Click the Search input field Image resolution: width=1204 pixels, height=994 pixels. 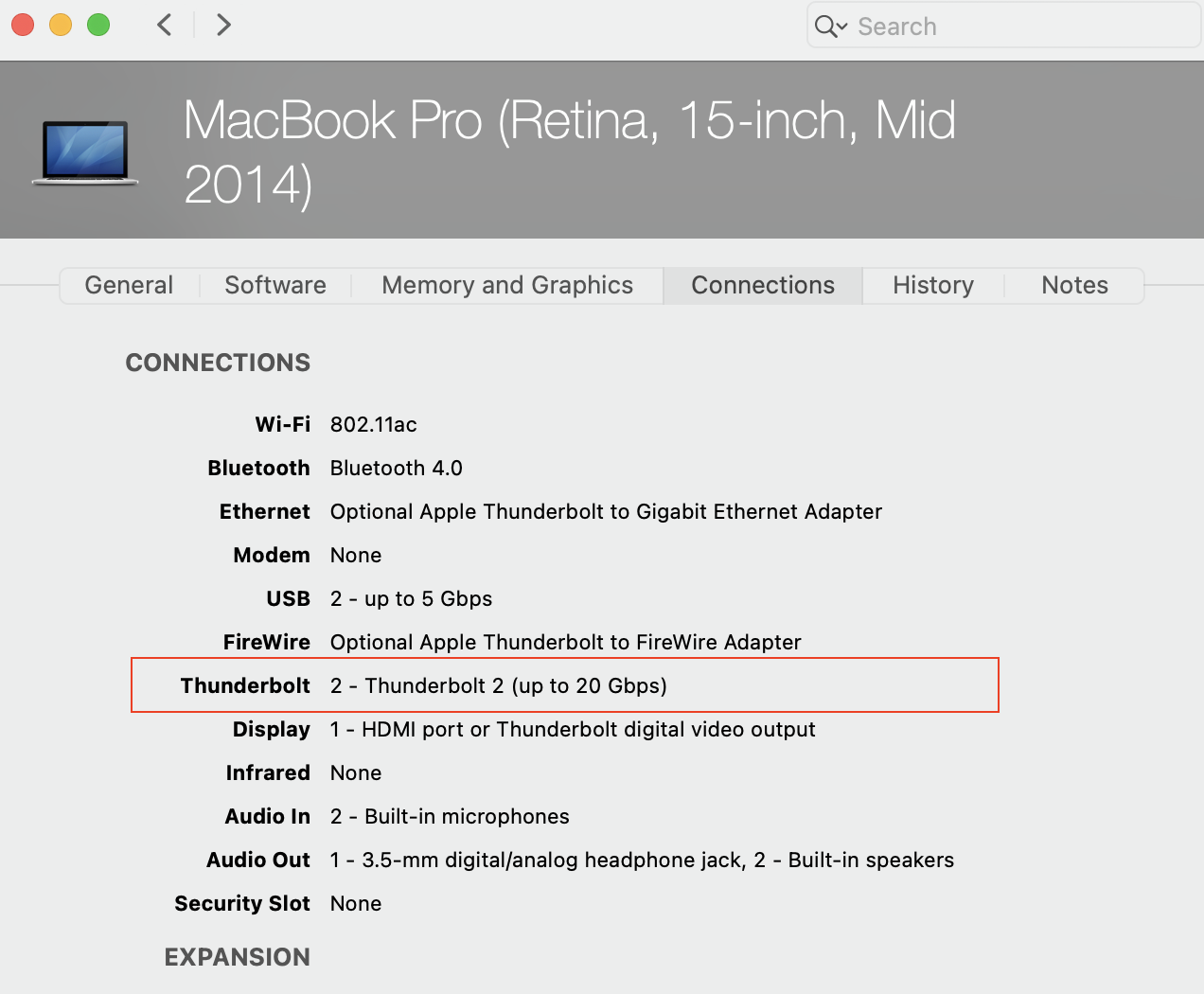click(x=1003, y=26)
